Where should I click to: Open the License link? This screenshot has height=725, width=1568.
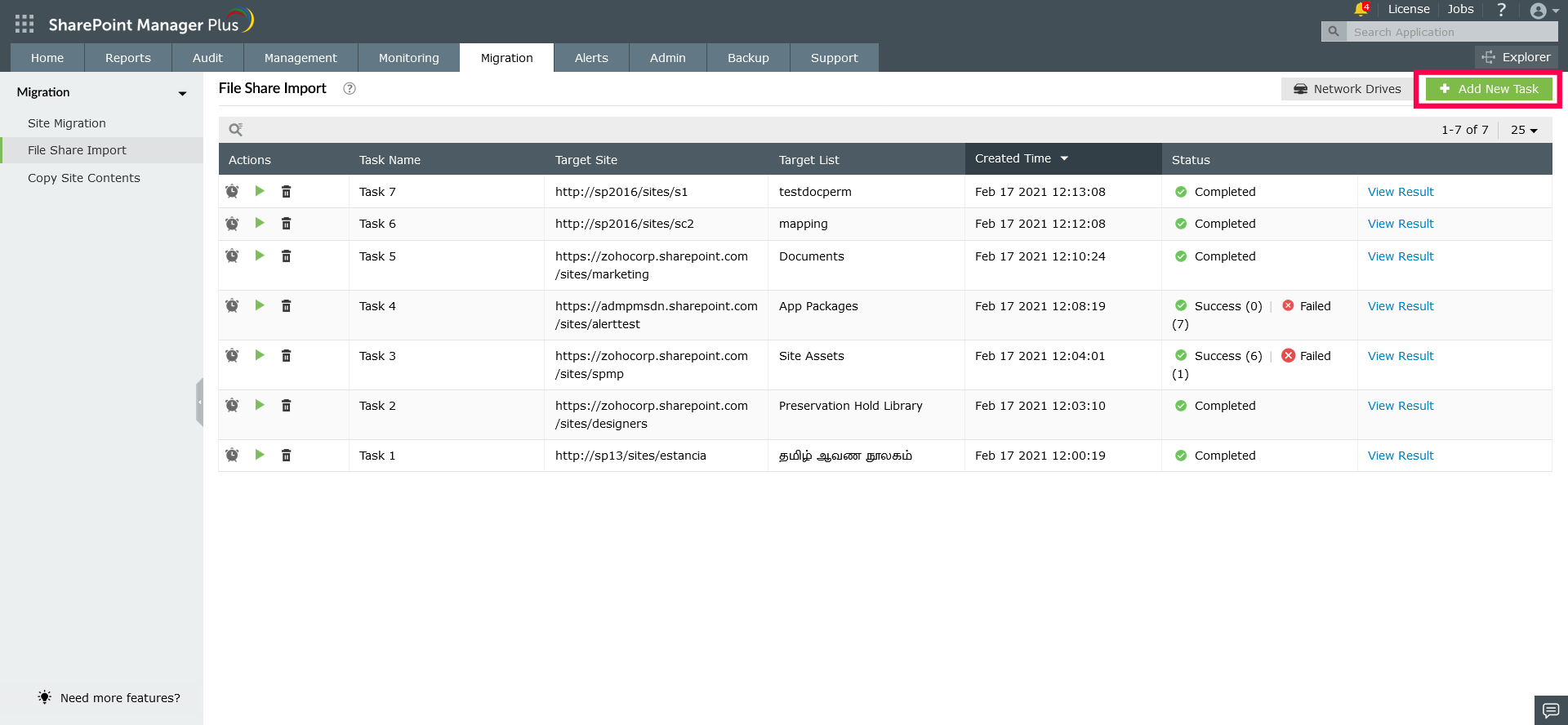[1409, 9]
